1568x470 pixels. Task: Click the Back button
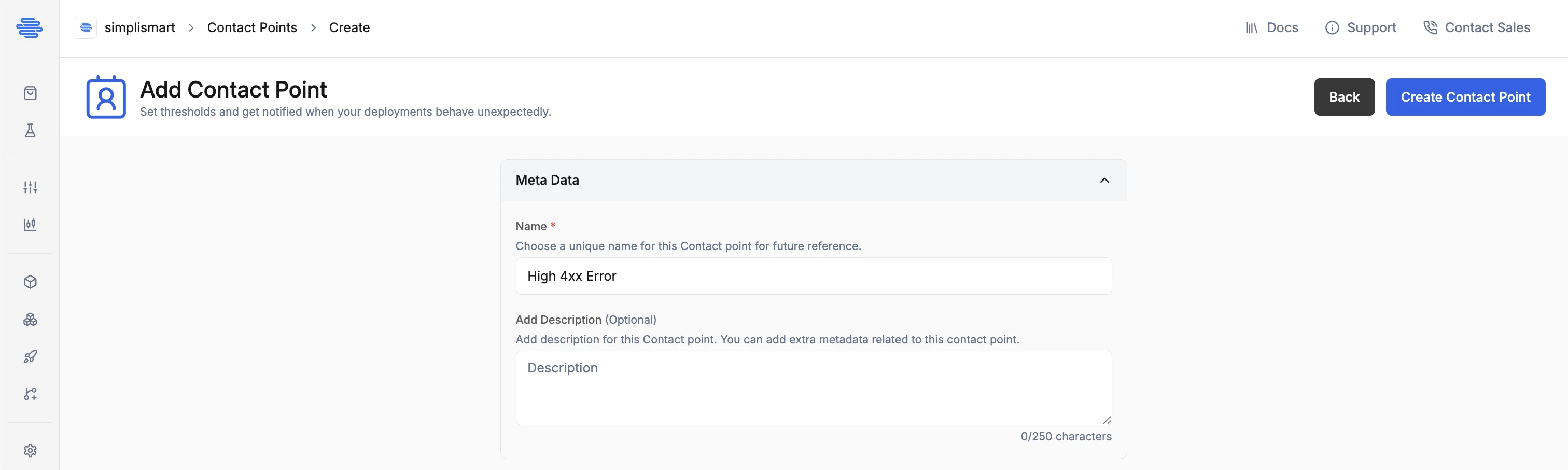(1344, 97)
